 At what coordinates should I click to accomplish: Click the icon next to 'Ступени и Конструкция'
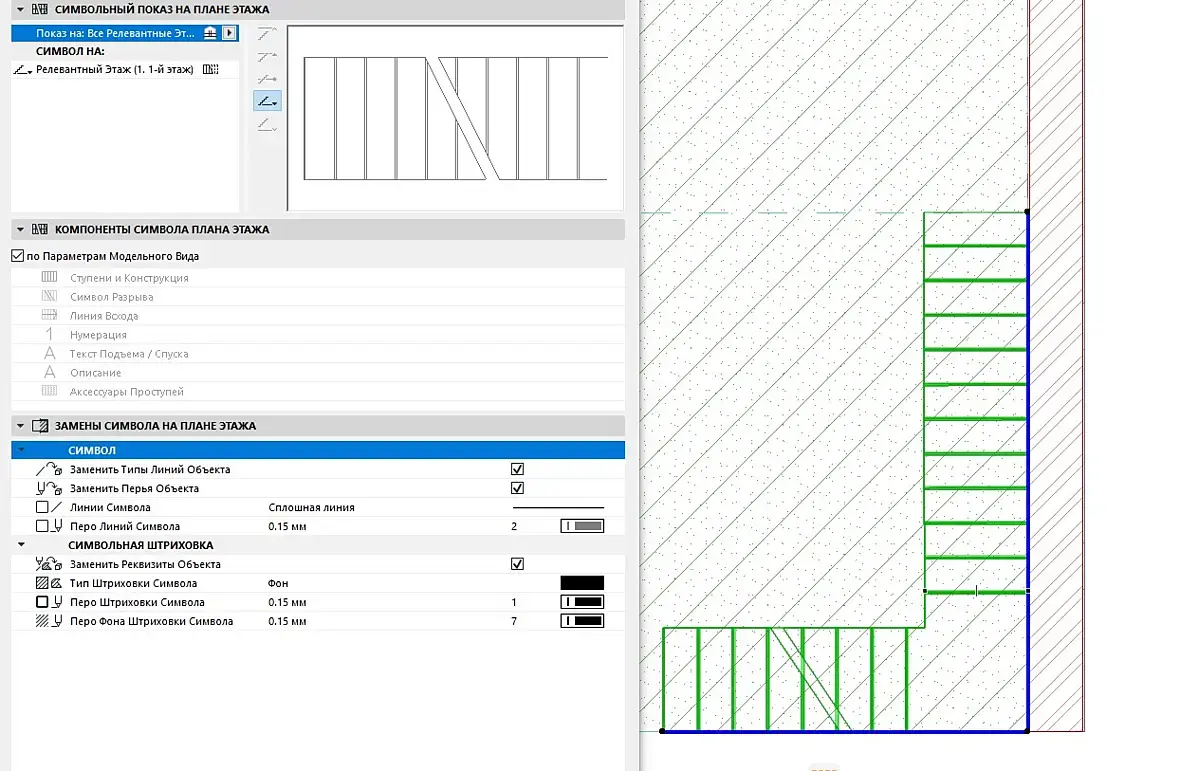pos(49,277)
